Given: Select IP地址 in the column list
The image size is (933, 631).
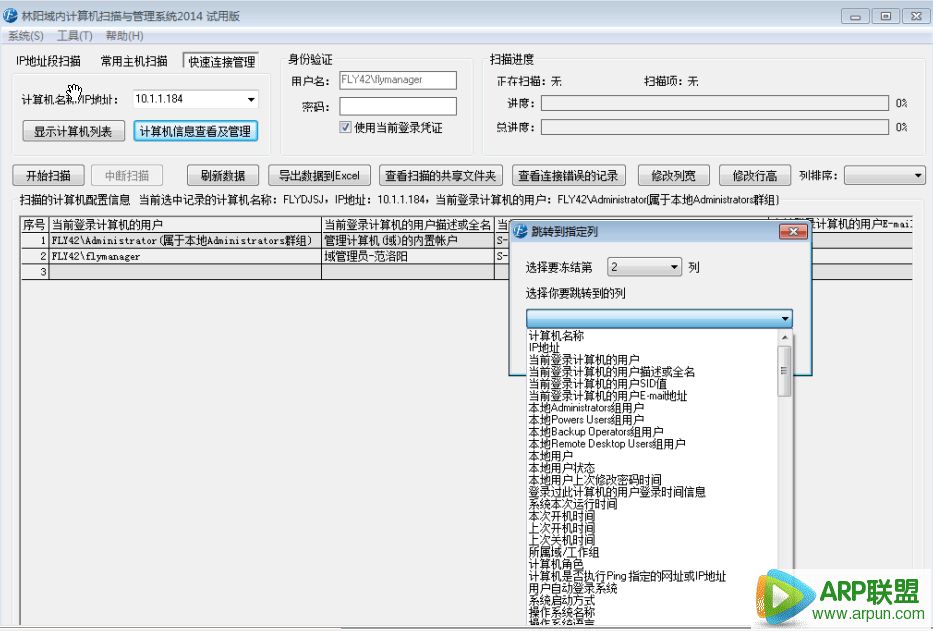Looking at the screenshot, I should point(544,348).
